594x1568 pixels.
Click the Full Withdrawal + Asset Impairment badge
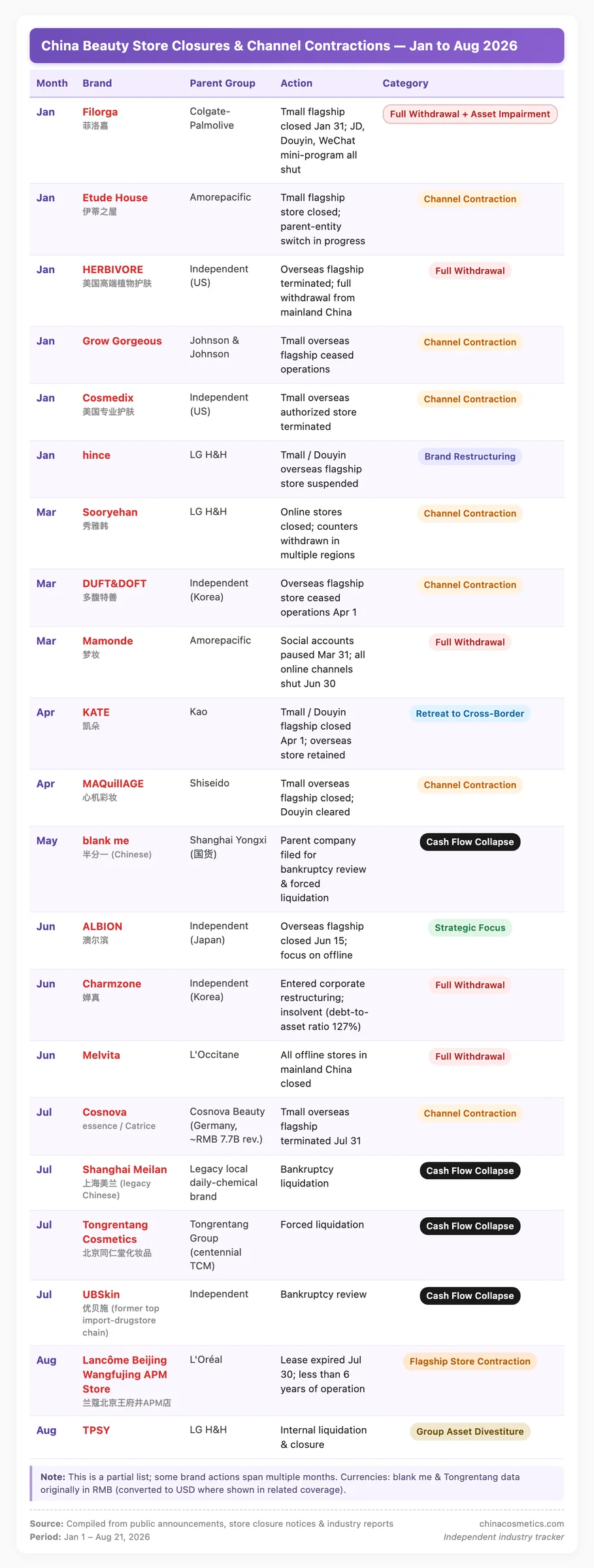(470, 114)
